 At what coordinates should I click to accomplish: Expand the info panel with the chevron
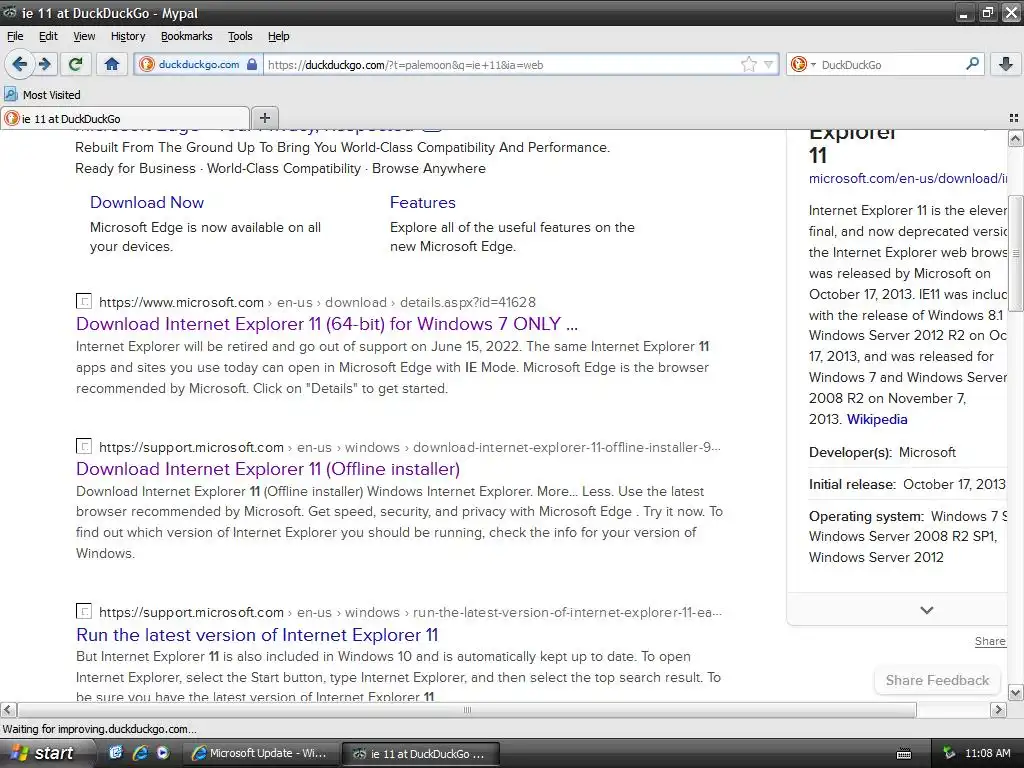[927, 610]
